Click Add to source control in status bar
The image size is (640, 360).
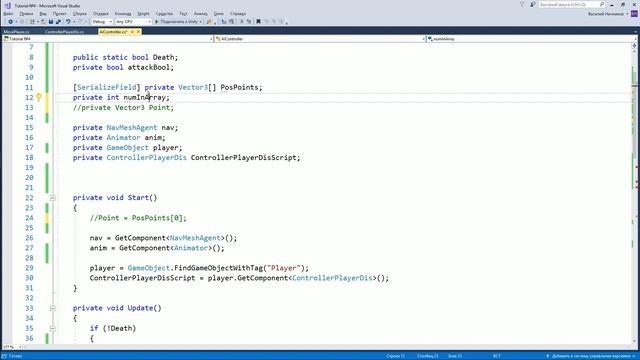coord(591,356)
